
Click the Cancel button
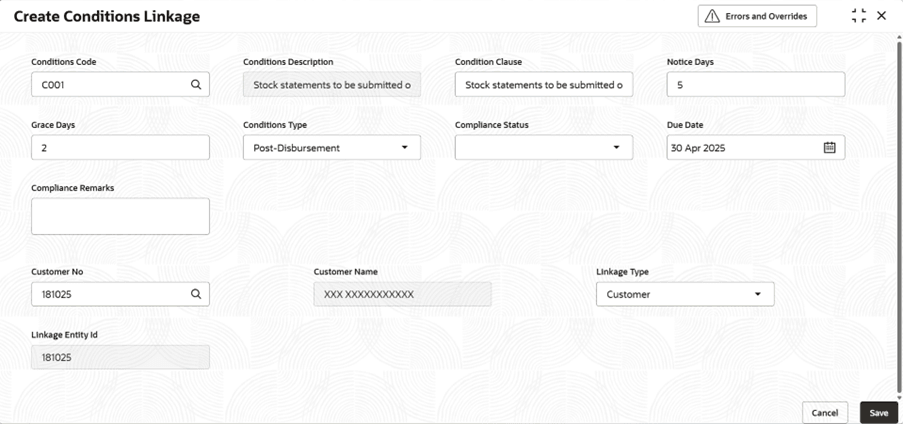click(x=824, y=412)
